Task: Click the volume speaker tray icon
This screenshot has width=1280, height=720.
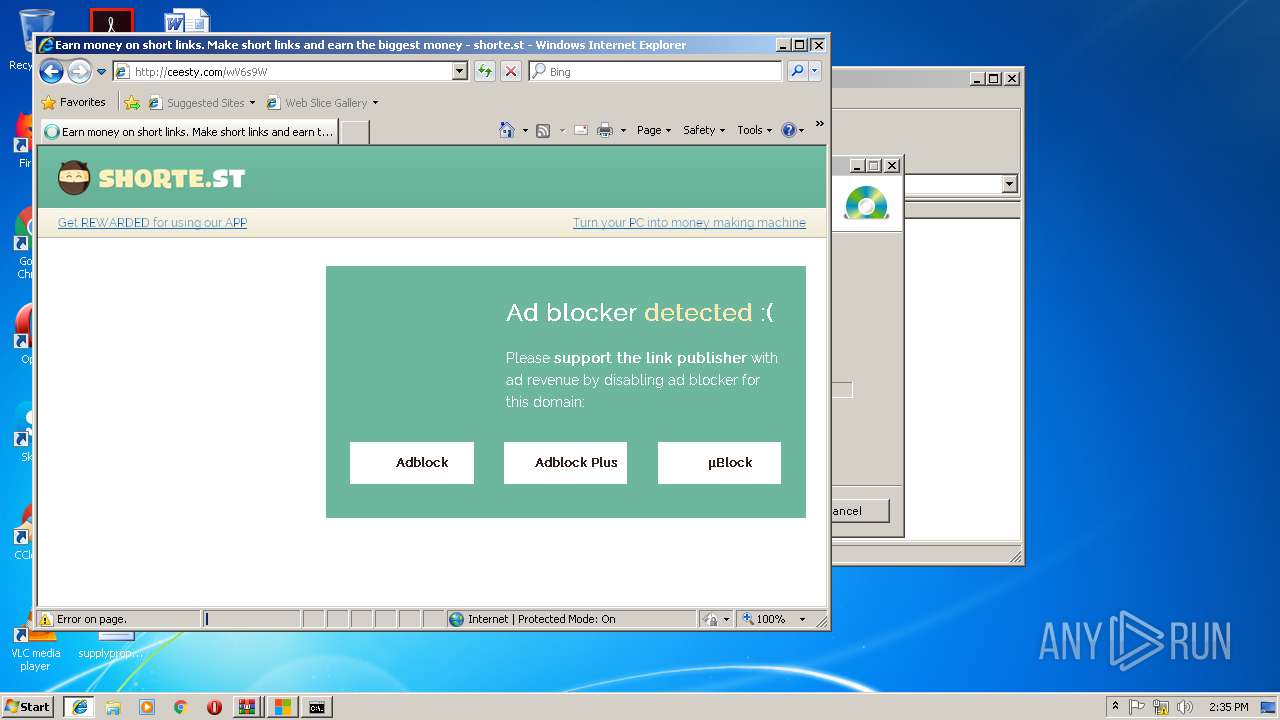Action: tap(1184, 706)
